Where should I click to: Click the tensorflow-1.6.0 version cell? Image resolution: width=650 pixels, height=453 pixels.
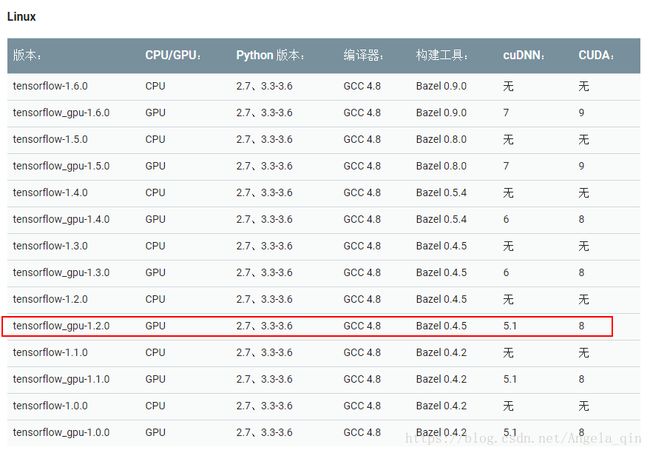[x=50, y=86]
